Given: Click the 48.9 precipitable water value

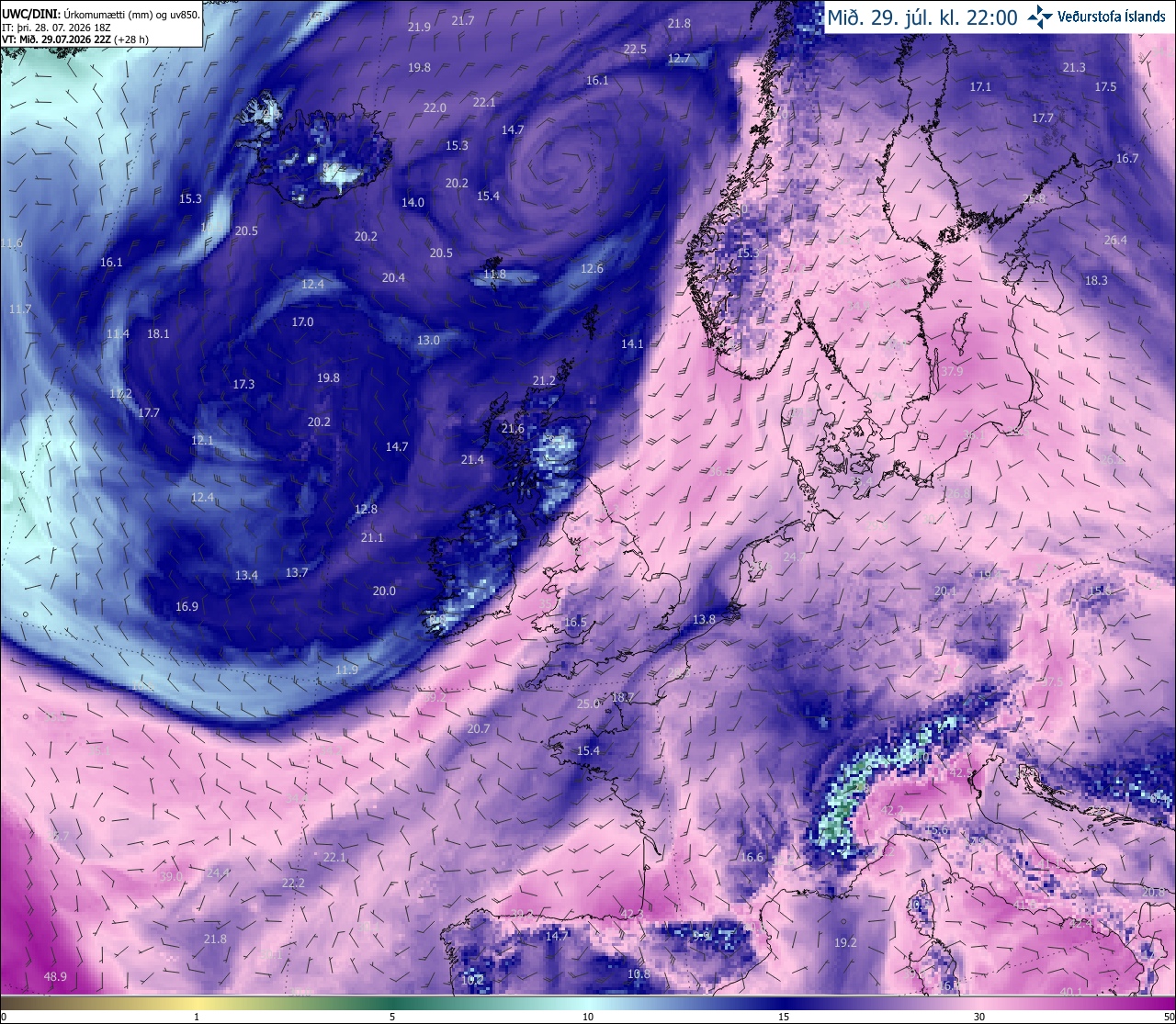Looking at the screenshot, I should click(55, 976).
